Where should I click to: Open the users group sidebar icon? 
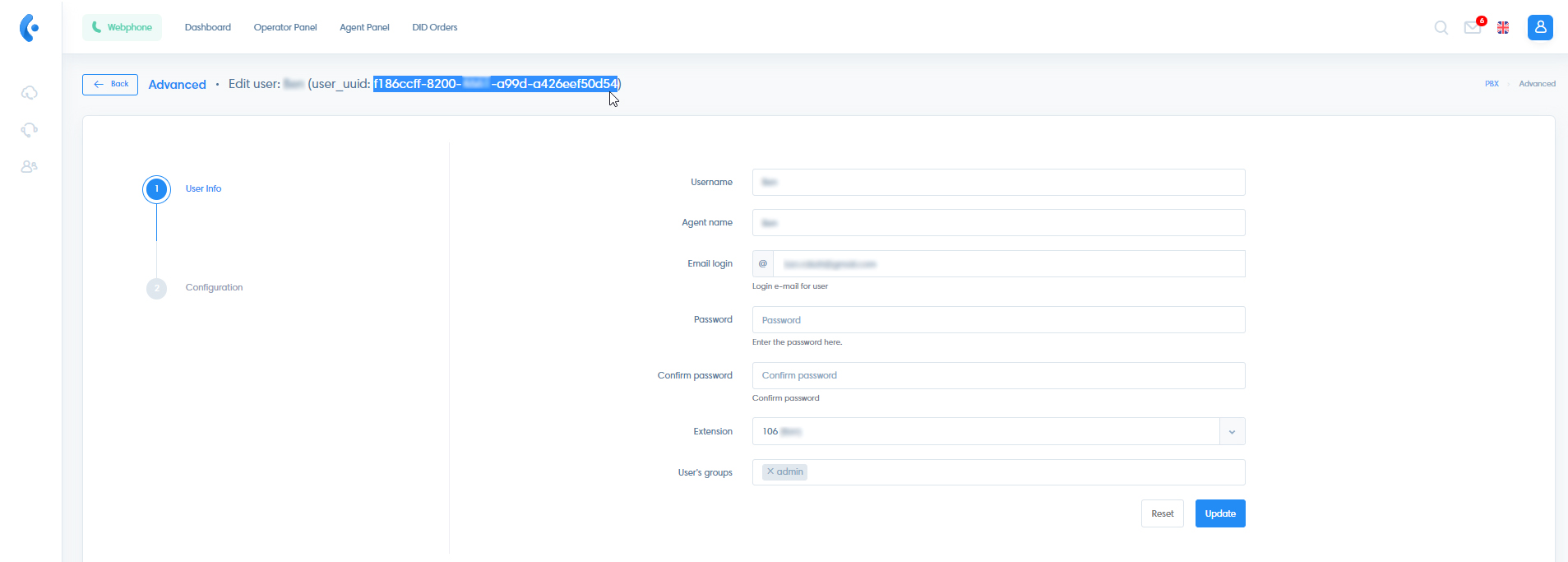tap(30, 166)
